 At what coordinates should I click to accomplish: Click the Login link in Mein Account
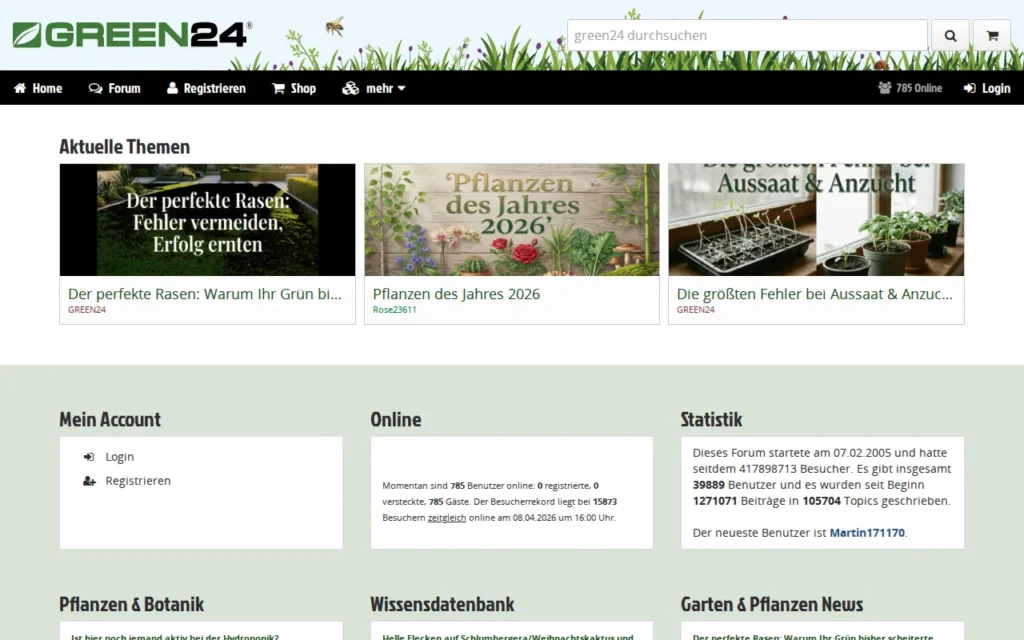point(120,457)
